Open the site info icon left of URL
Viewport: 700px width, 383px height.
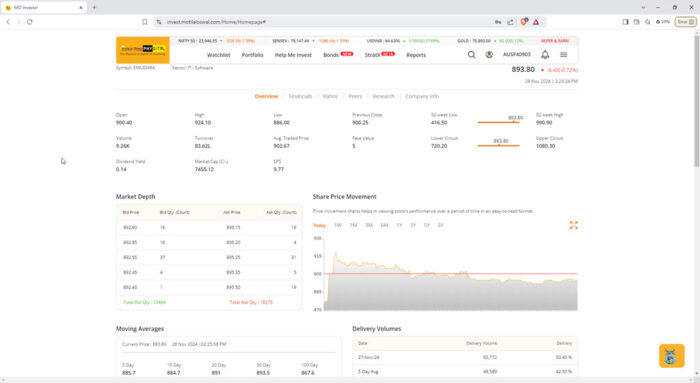pyautogui.click(x=159, y=22)
